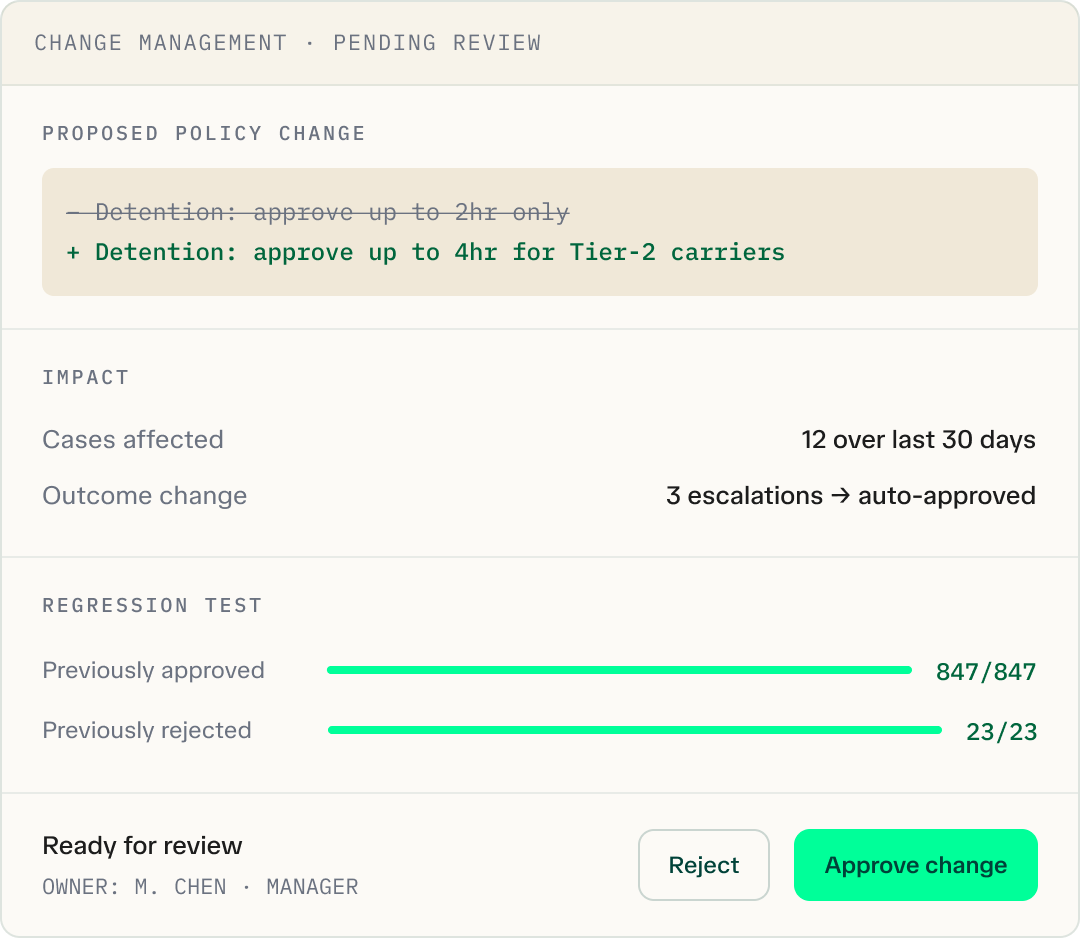Click the 'Previously approved' label
This screenshot has width=1080, height=938.
(x=154, y=671)
